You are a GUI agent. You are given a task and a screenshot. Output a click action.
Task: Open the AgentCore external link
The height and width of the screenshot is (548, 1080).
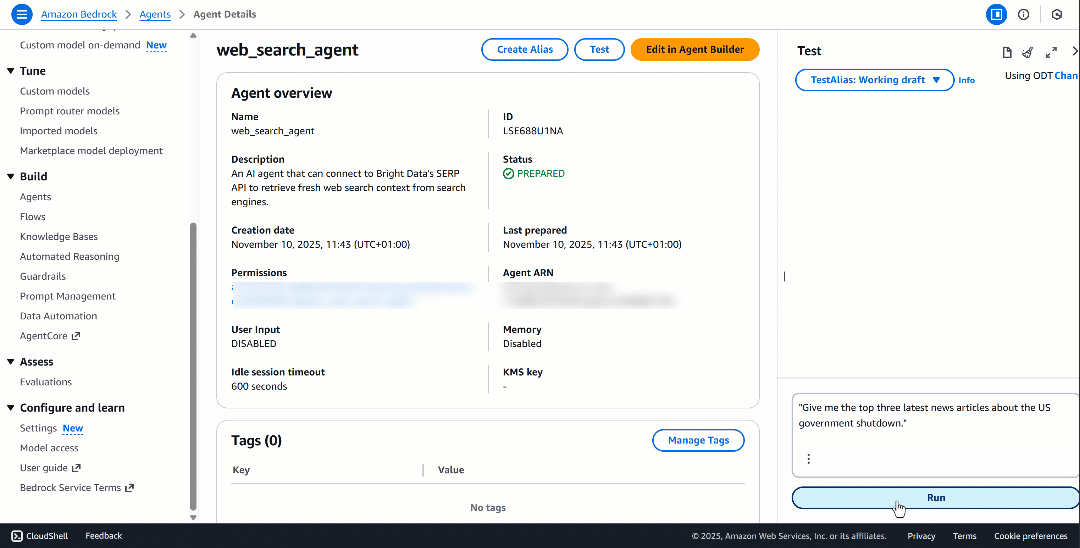point(50,336)
